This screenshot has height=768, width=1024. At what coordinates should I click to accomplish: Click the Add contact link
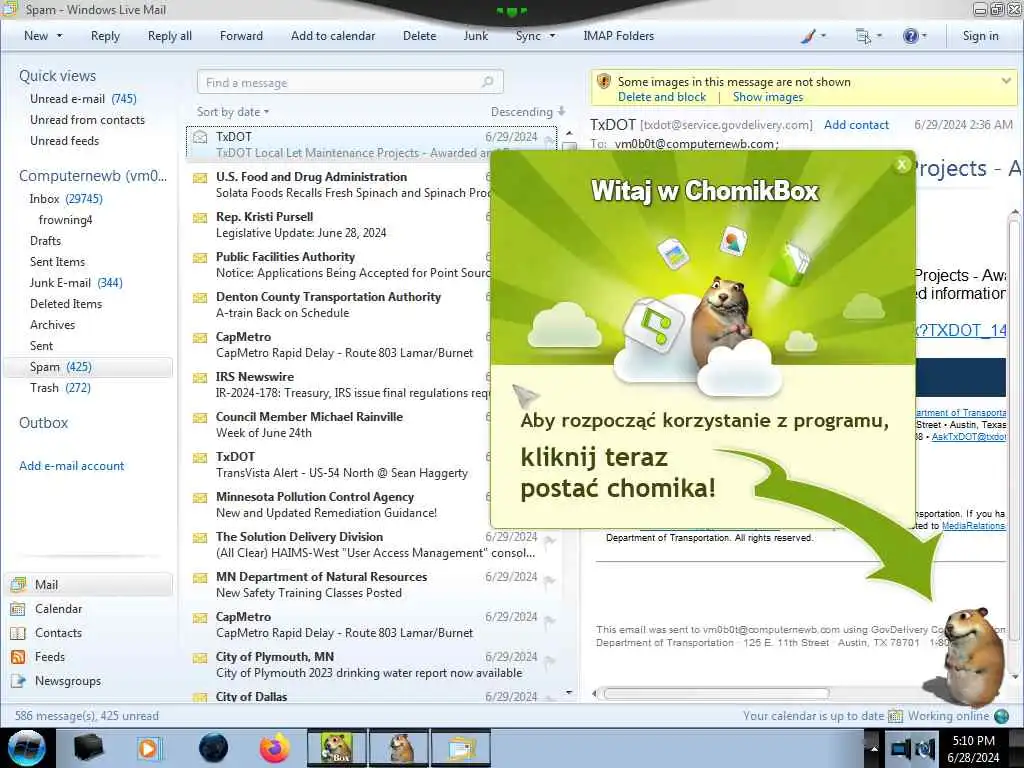click(856, 125)
